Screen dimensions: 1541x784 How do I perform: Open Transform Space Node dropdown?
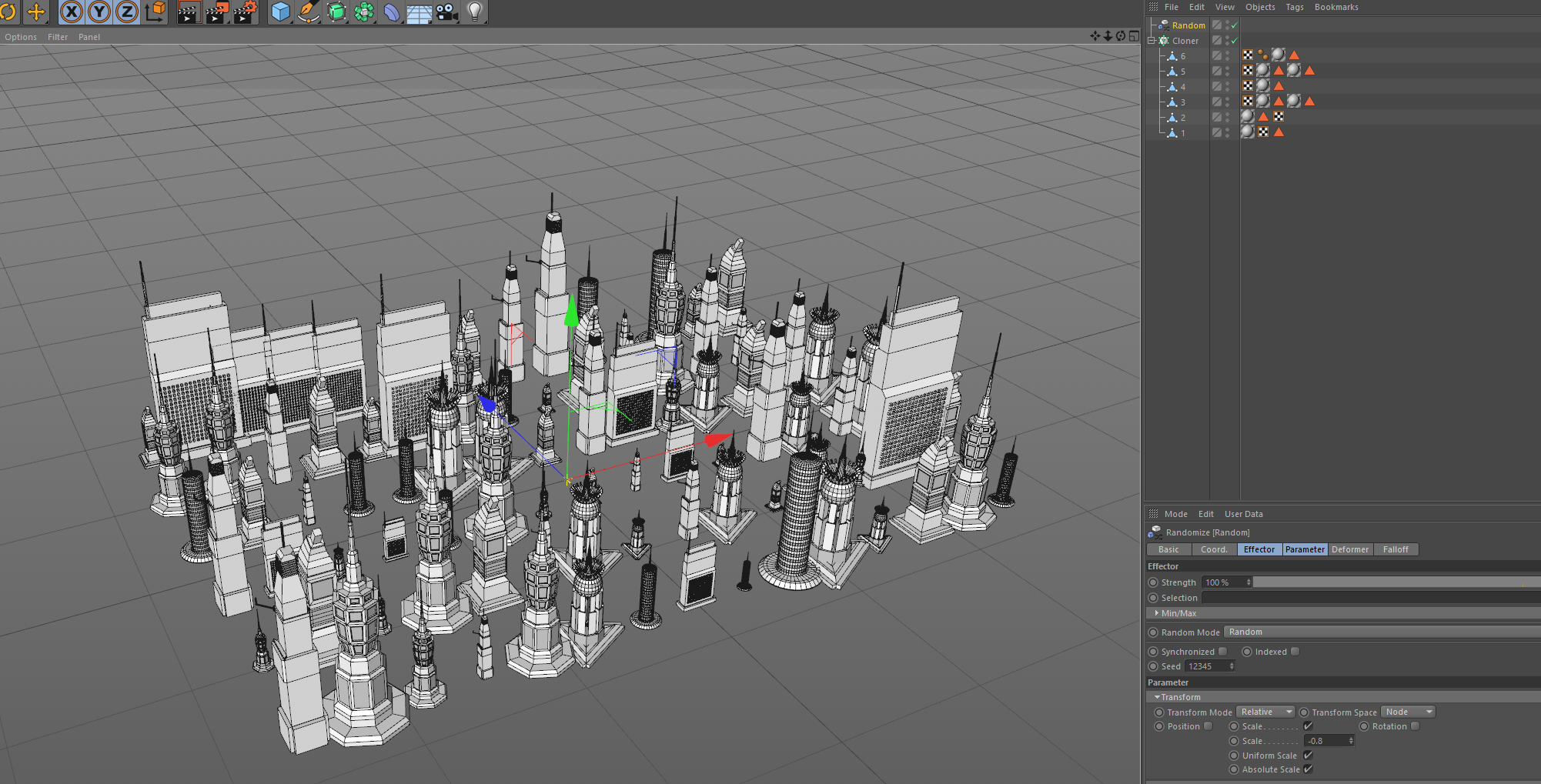point(1408,712)
